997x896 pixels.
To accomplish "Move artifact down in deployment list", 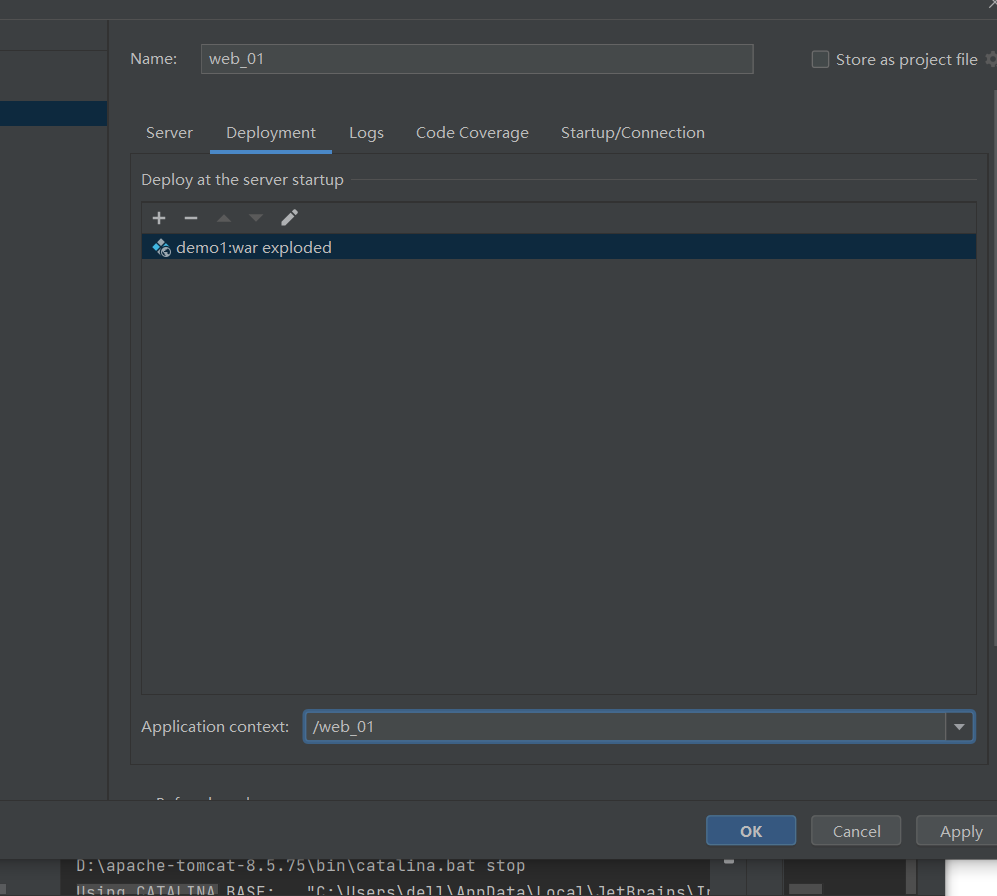I will pos(256,218).
